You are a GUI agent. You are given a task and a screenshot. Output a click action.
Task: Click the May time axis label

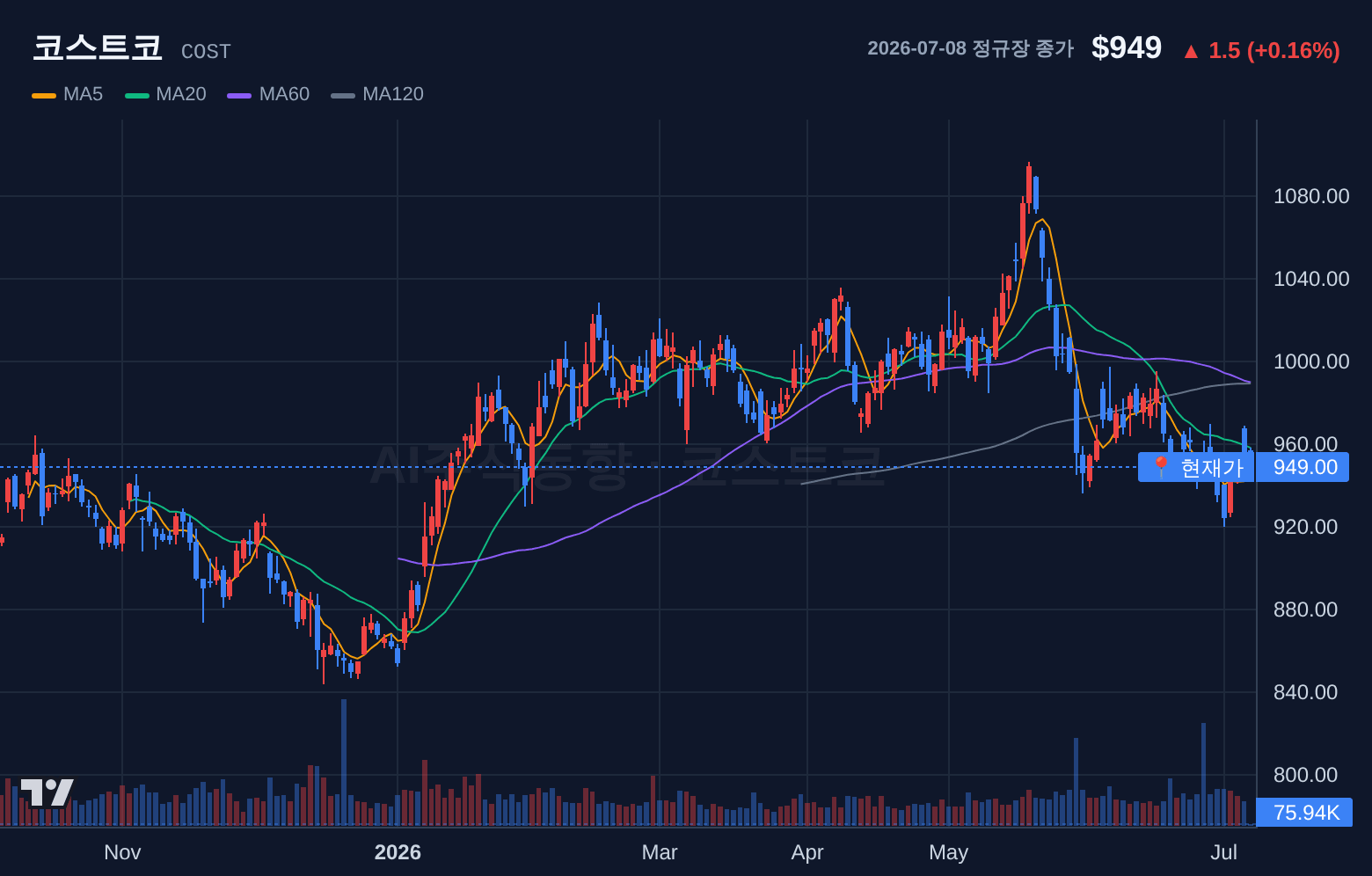tap(948, 852)
